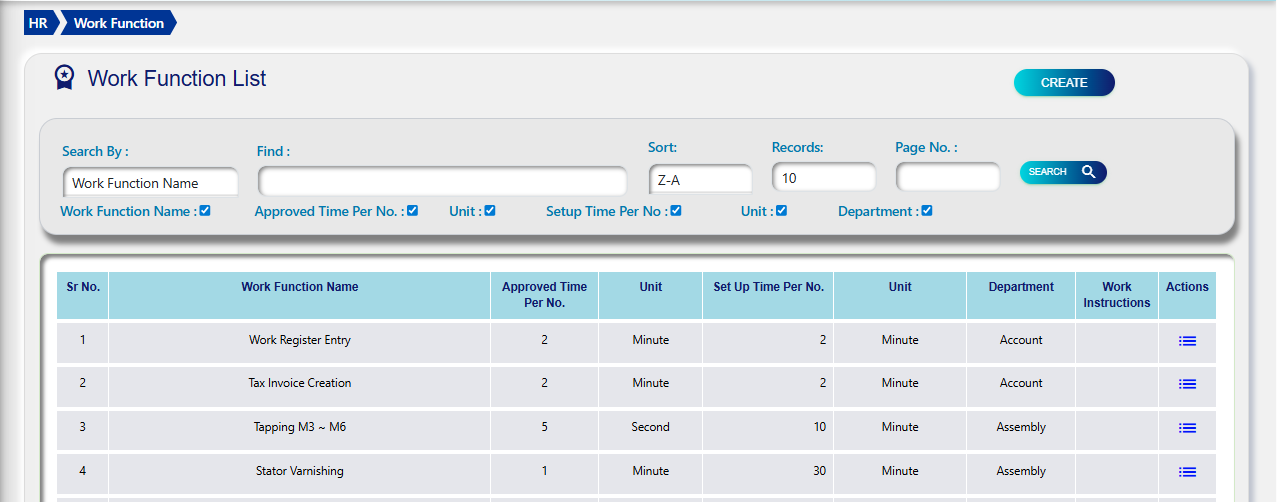The image size is (1277, 502).
Task: Click the Page No. input box
Action: [947, 178]
